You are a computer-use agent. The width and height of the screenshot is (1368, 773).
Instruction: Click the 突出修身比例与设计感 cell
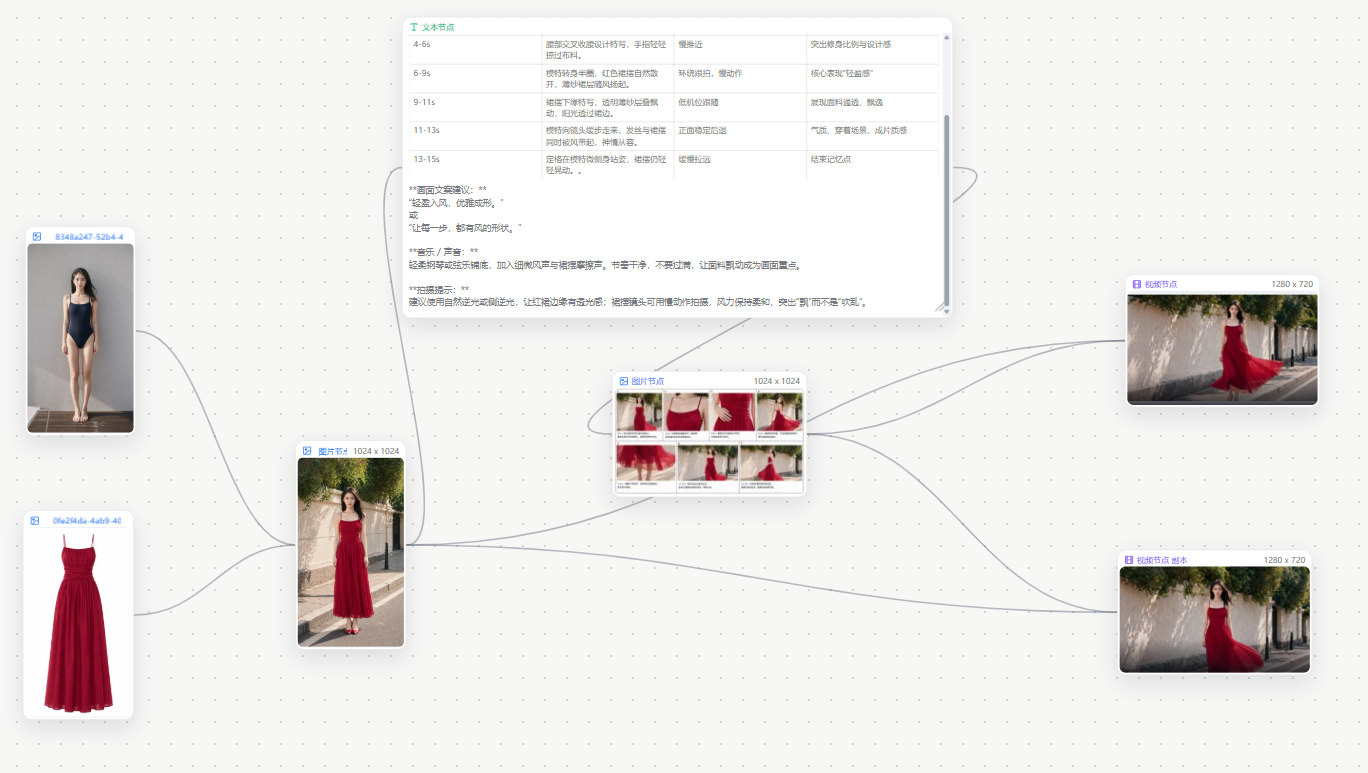pos(873,50)
